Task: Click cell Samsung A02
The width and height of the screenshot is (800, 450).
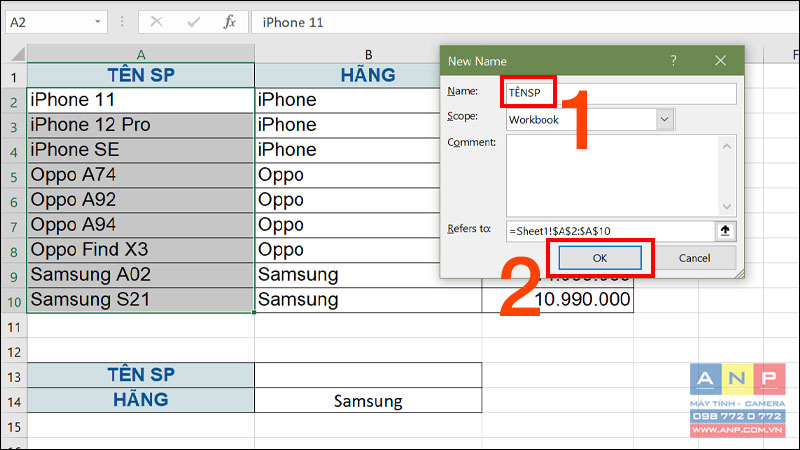Action: [141, 275]
